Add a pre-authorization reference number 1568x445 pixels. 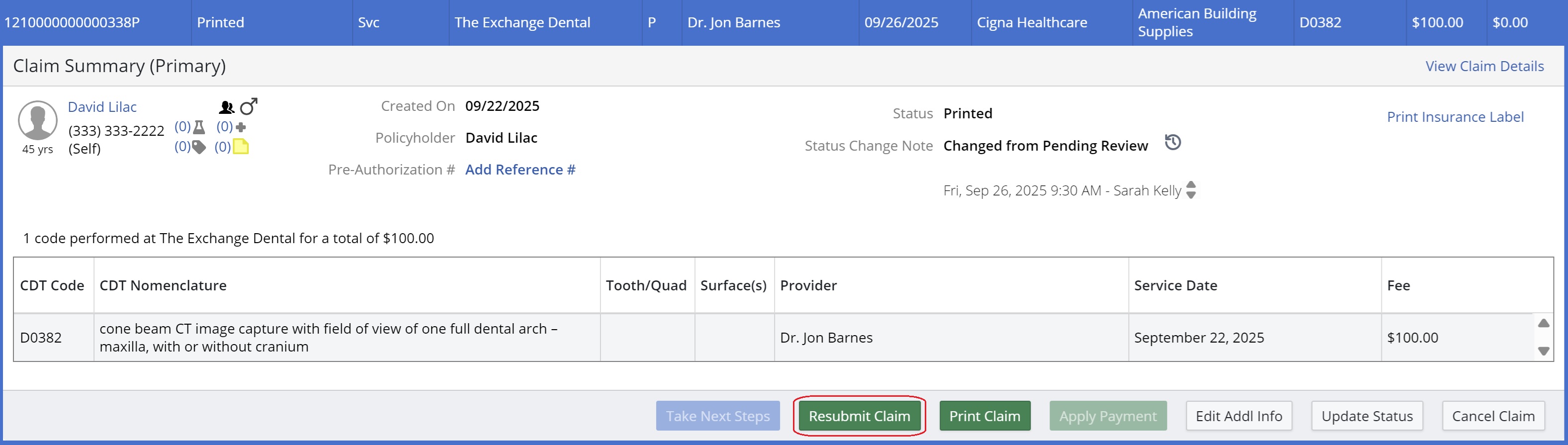pos(520,170)
